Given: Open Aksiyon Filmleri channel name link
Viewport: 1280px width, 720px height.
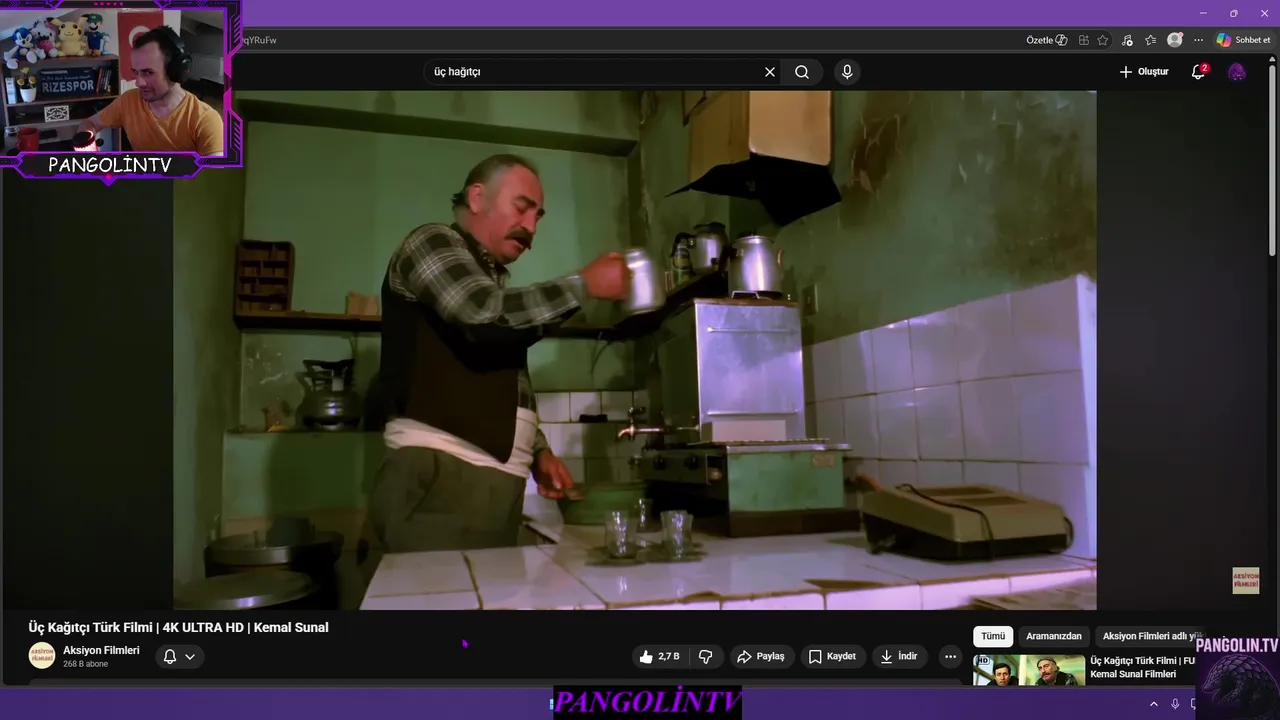Looking at the screenshot, I should (101, 650).
